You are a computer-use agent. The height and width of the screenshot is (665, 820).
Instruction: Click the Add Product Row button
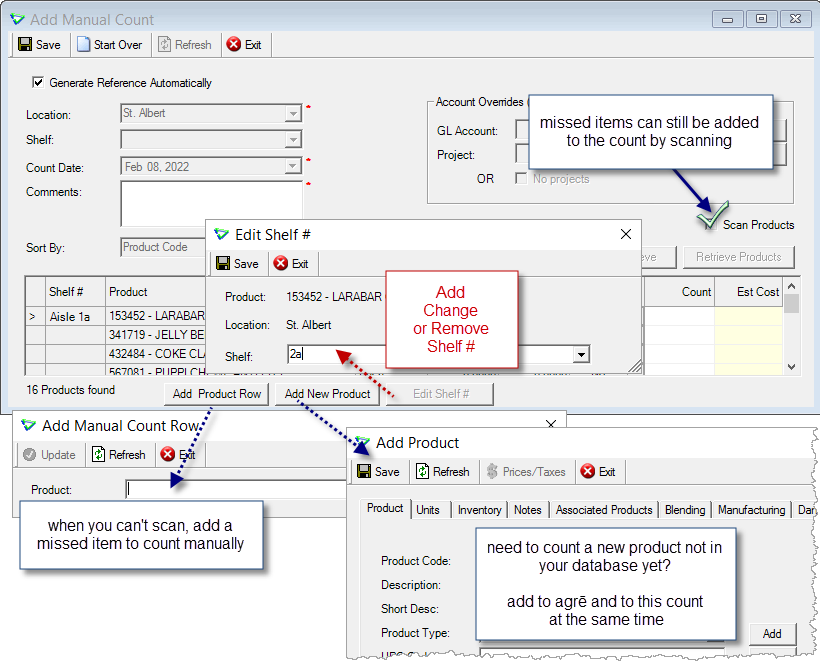click(217, 394)
